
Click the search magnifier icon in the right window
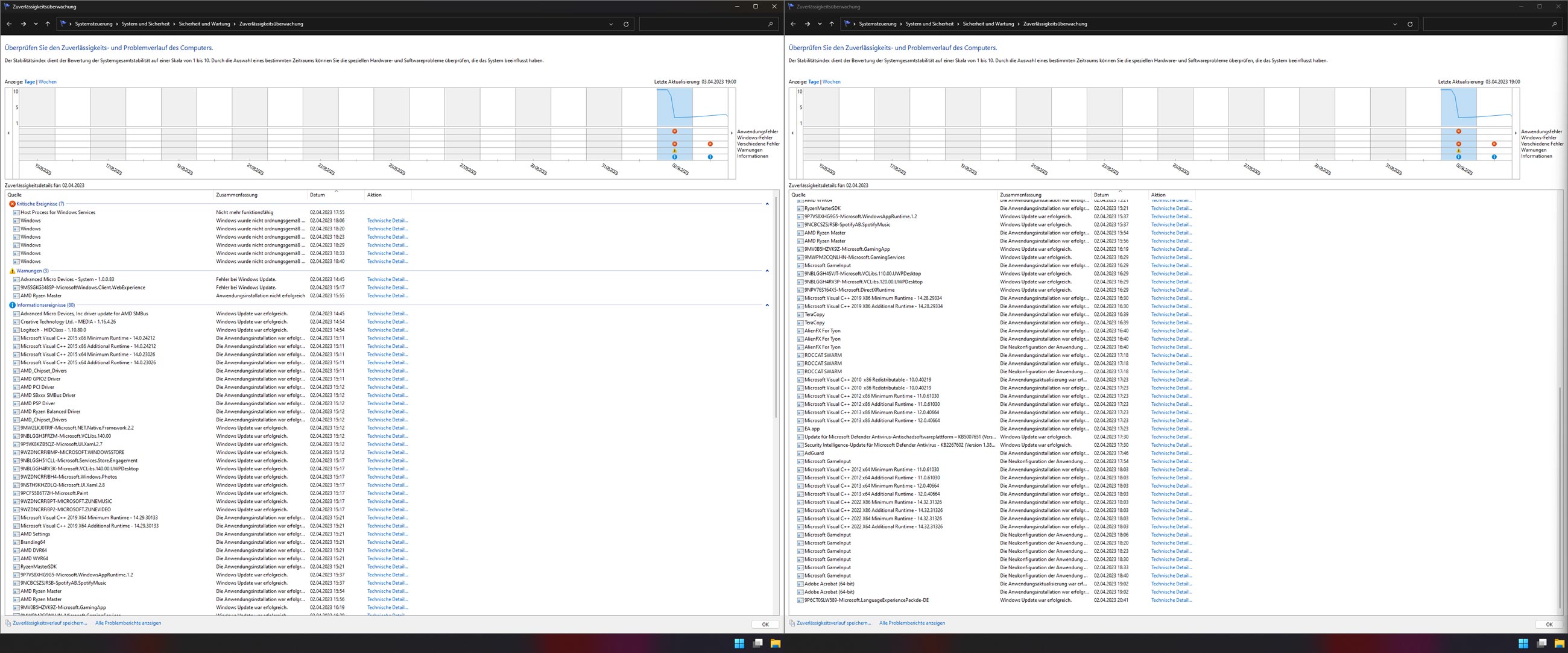click(1554, 24)
